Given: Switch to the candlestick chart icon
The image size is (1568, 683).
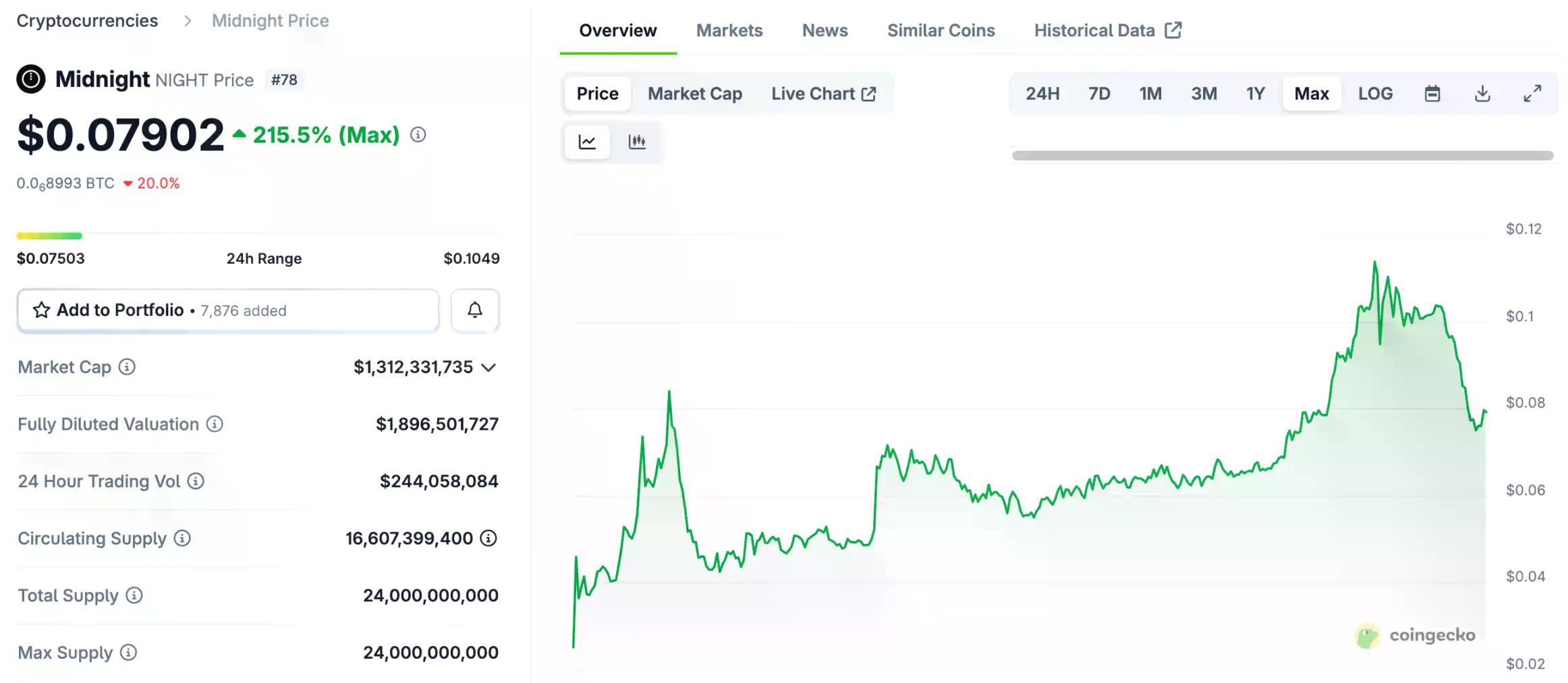Looking at the screenshot, I should (638, 142).
